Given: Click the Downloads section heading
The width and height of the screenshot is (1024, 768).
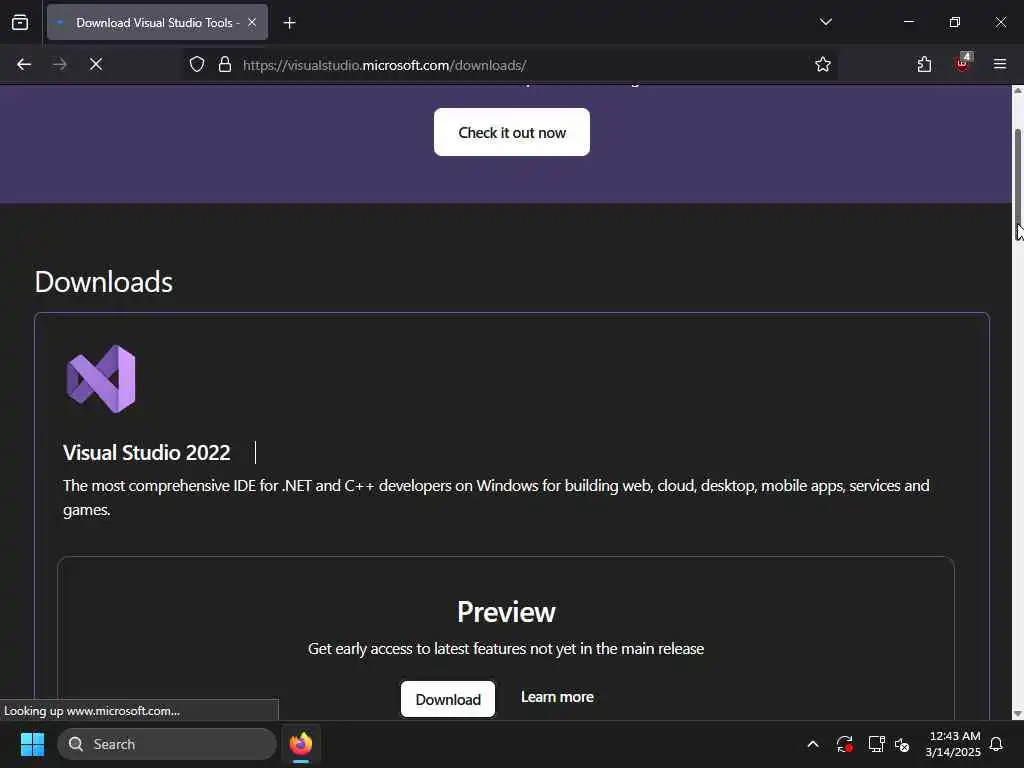Looking at the screenshot, I should point(104,282).
